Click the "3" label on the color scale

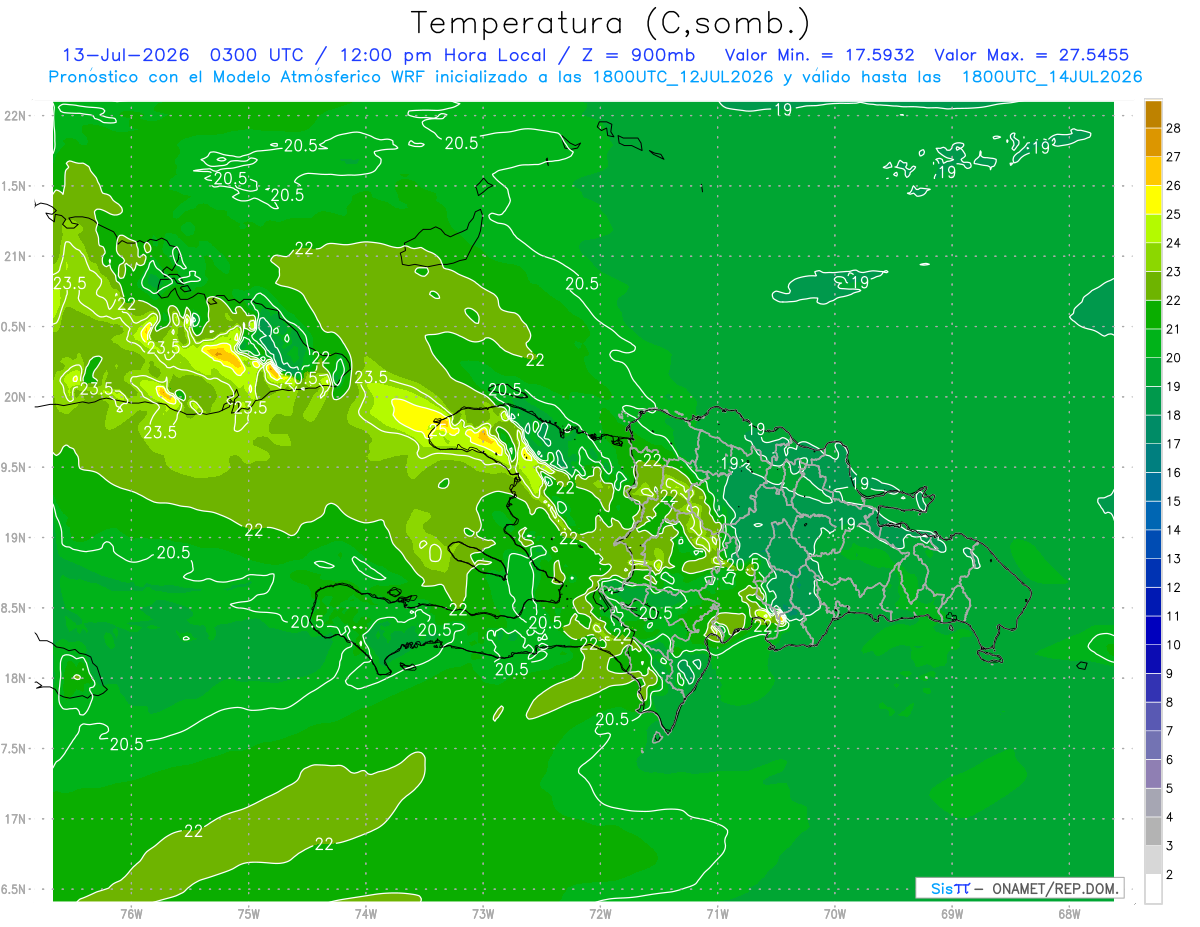pos(1171,846)
